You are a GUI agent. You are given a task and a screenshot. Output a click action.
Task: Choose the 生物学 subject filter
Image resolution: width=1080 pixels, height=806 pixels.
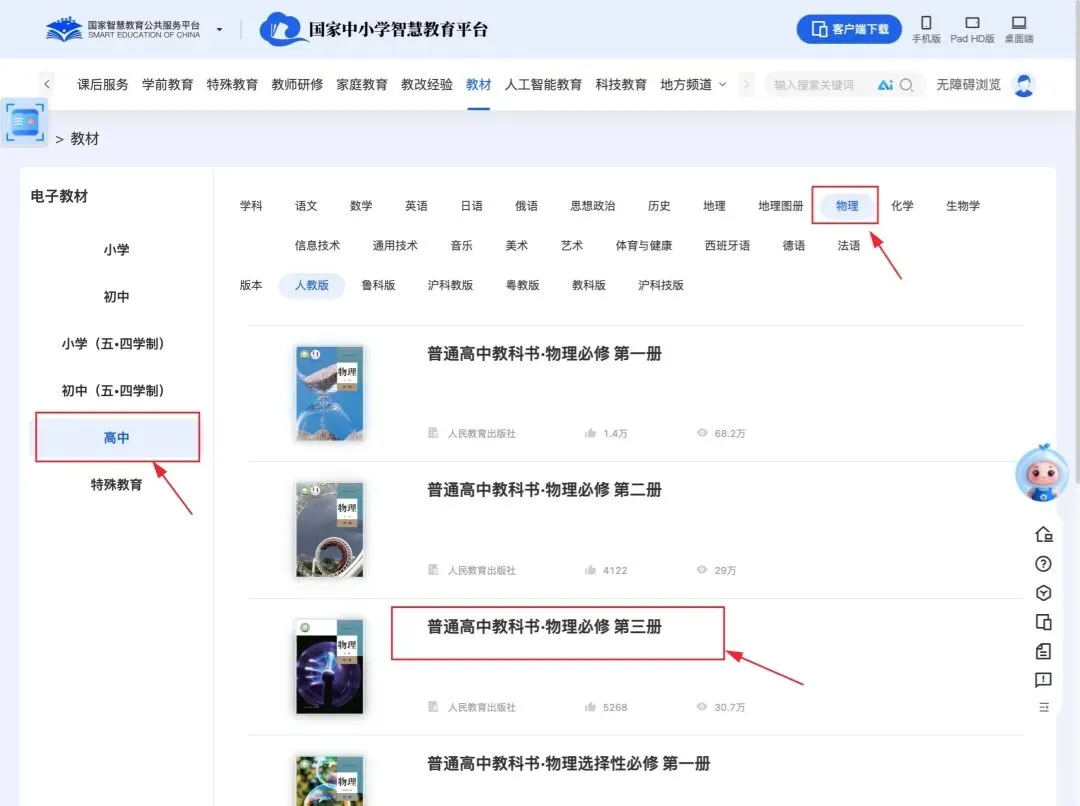point(962,205)
